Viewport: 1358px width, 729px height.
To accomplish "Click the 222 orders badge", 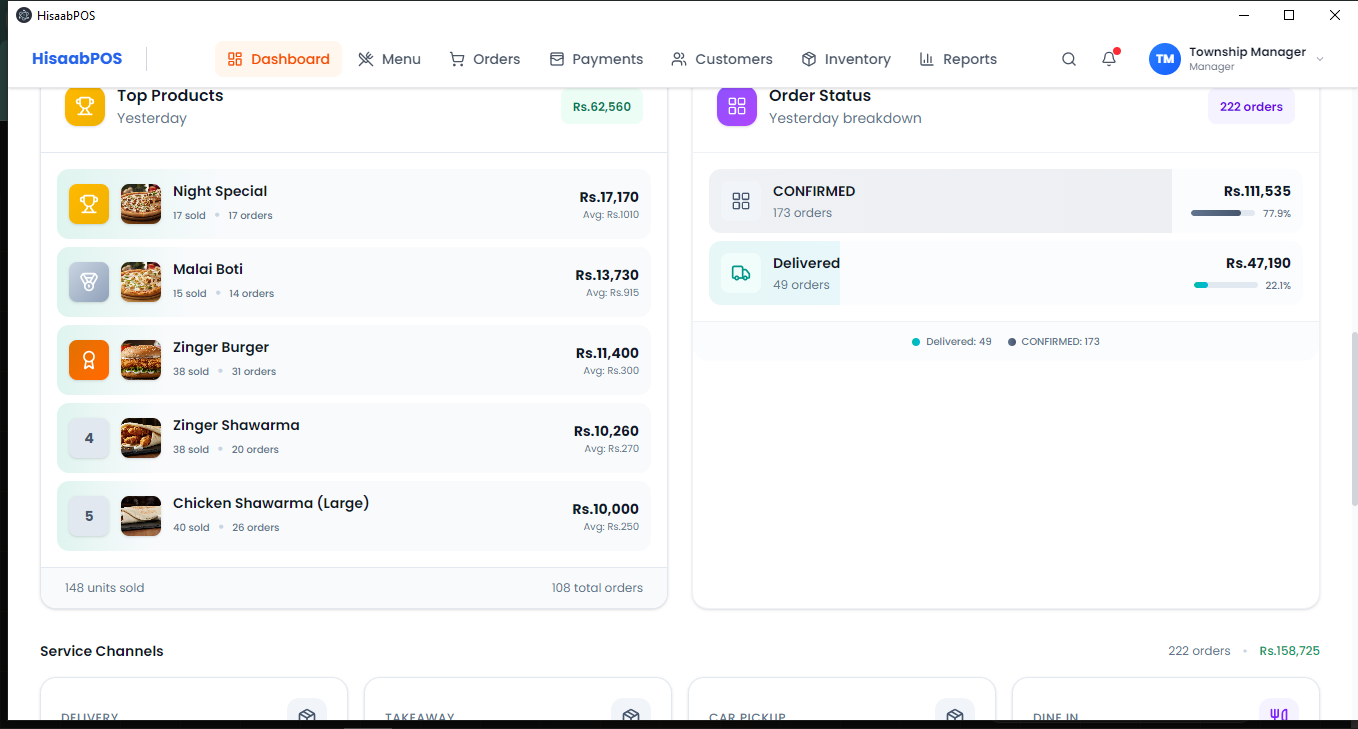I will click(1251, 107).
